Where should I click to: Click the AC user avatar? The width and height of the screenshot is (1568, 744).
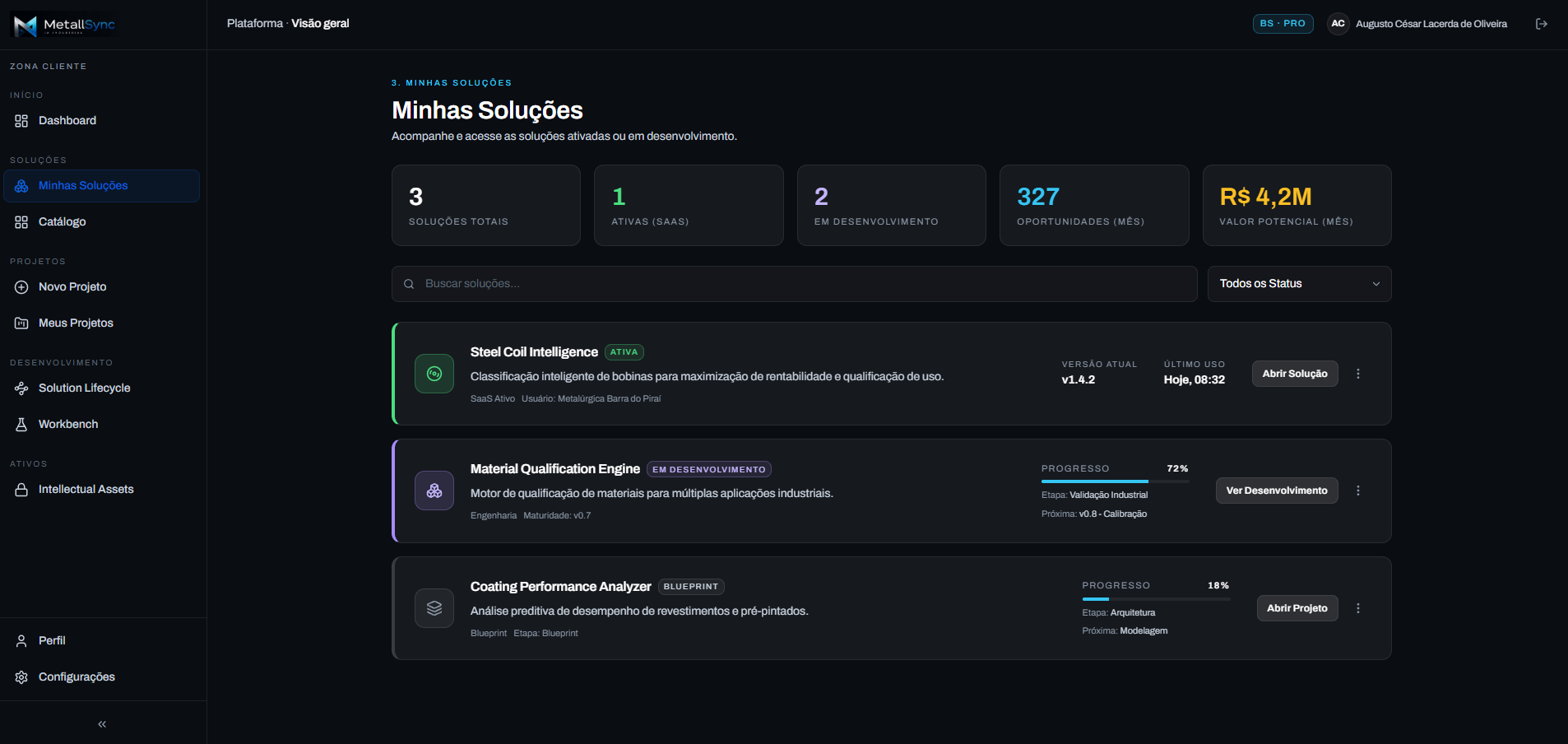[1338, 24]
